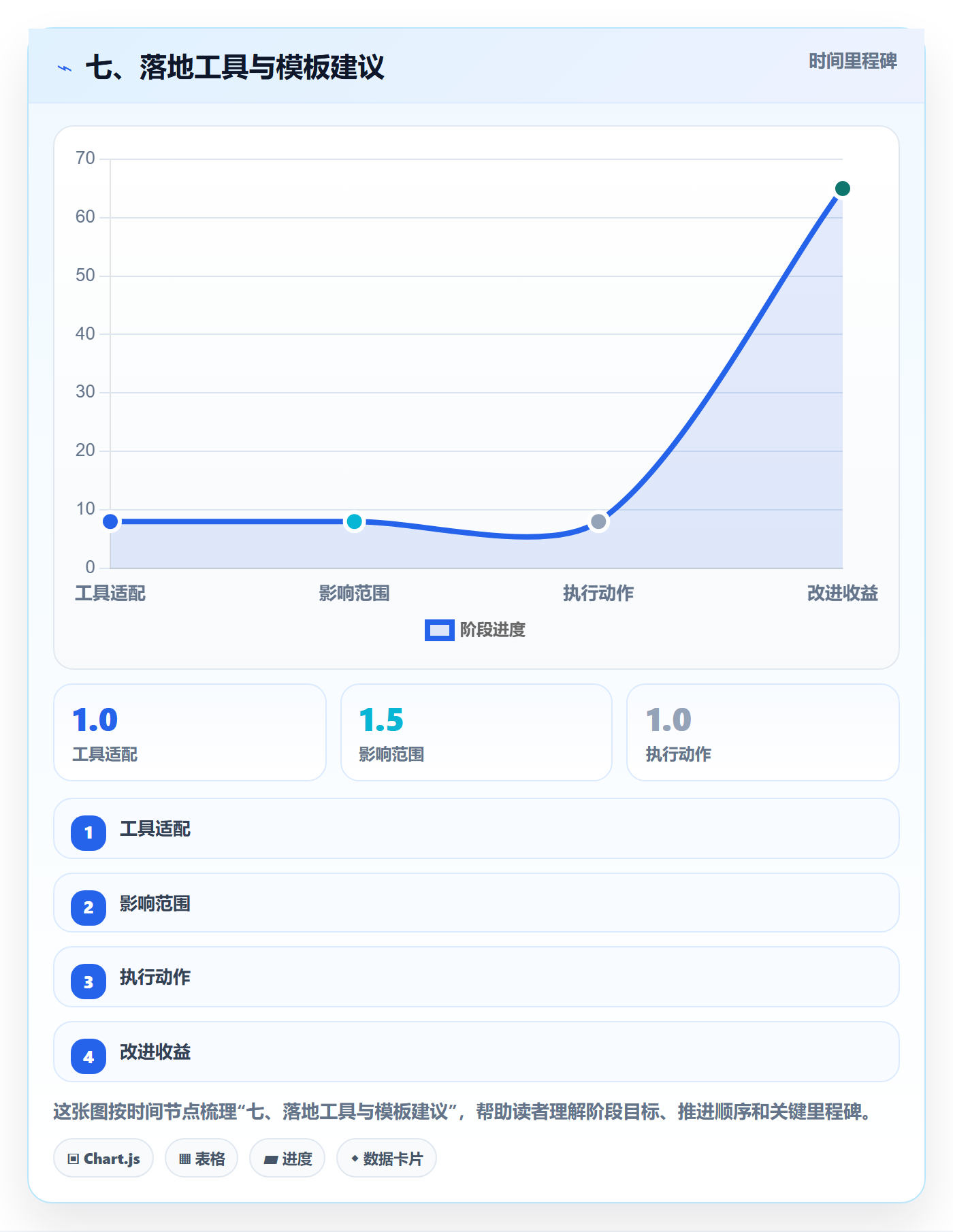Toggle the 阶段进度 legend color box

coord(439,630)
